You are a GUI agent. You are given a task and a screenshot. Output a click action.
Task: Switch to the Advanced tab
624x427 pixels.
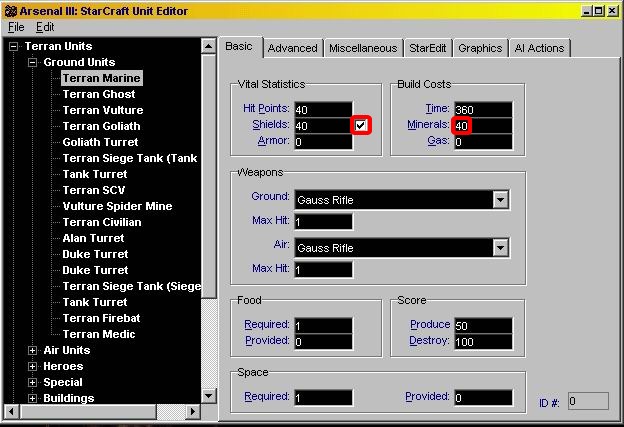[x=292, y=48]
